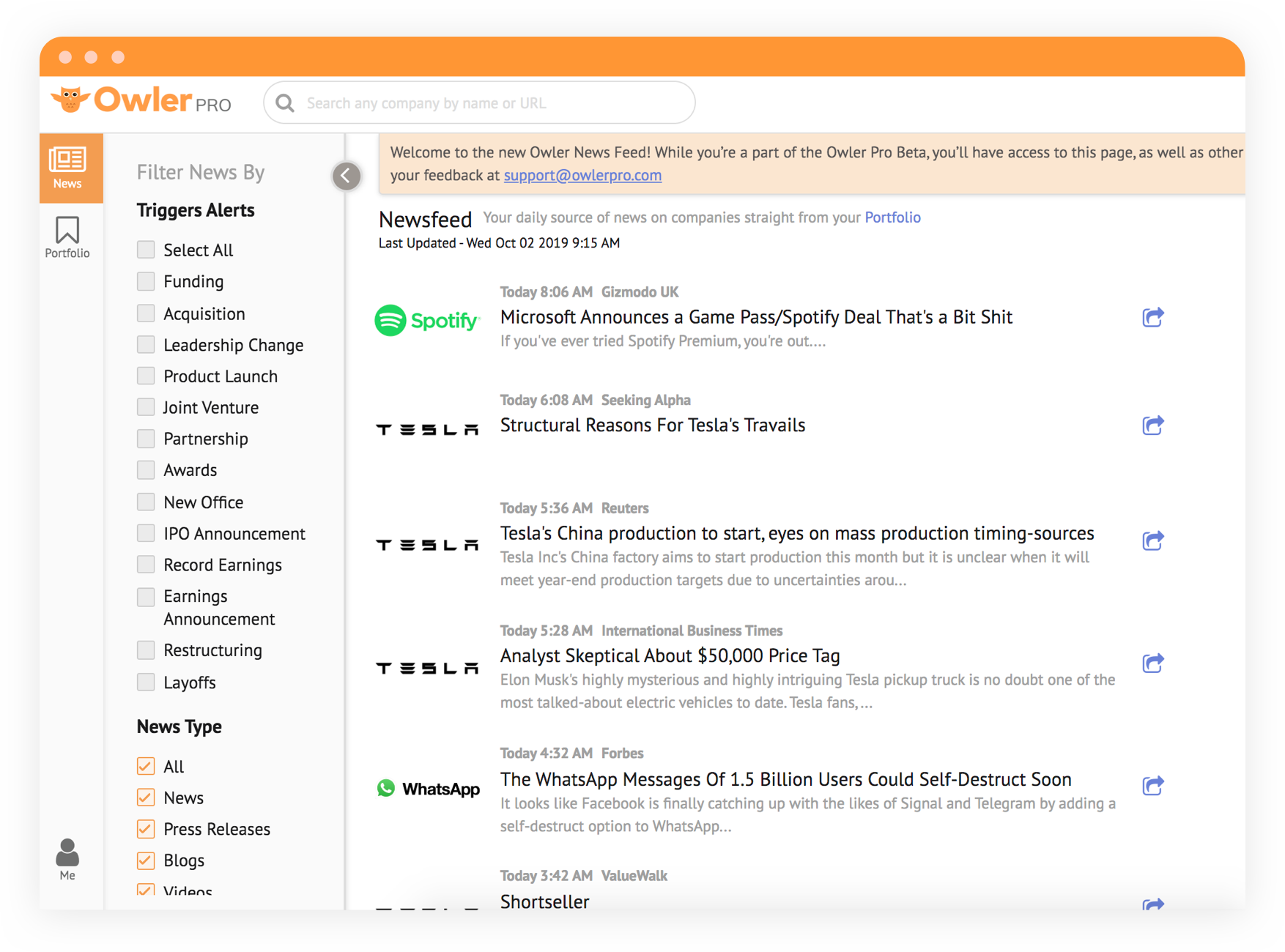Viewport: 1285px width, 952px height.
Task: Share the Tesla China production article
Action: pyautogui.click(x=1152, y=541)
